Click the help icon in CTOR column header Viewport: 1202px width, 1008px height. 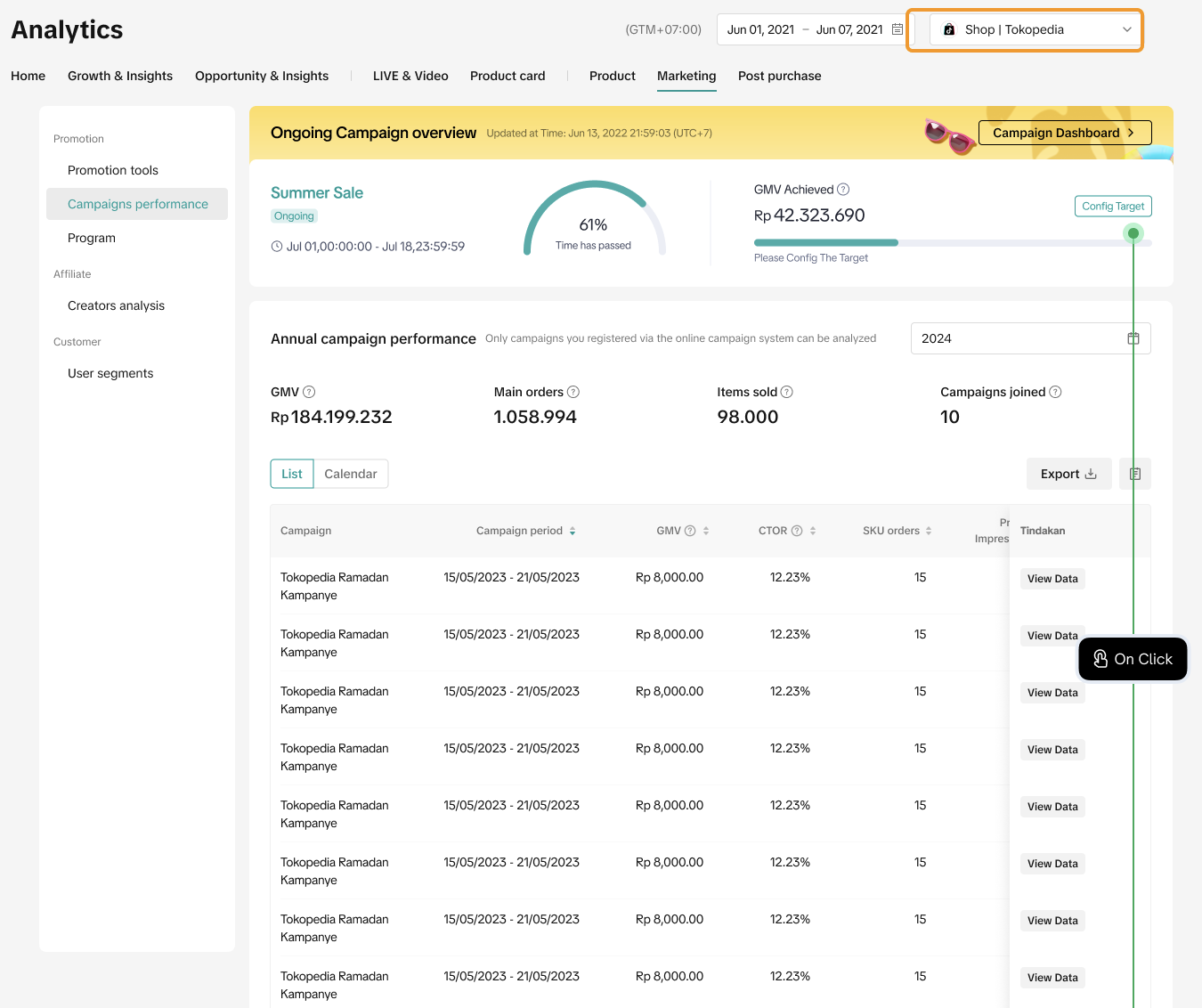(797, 531)
